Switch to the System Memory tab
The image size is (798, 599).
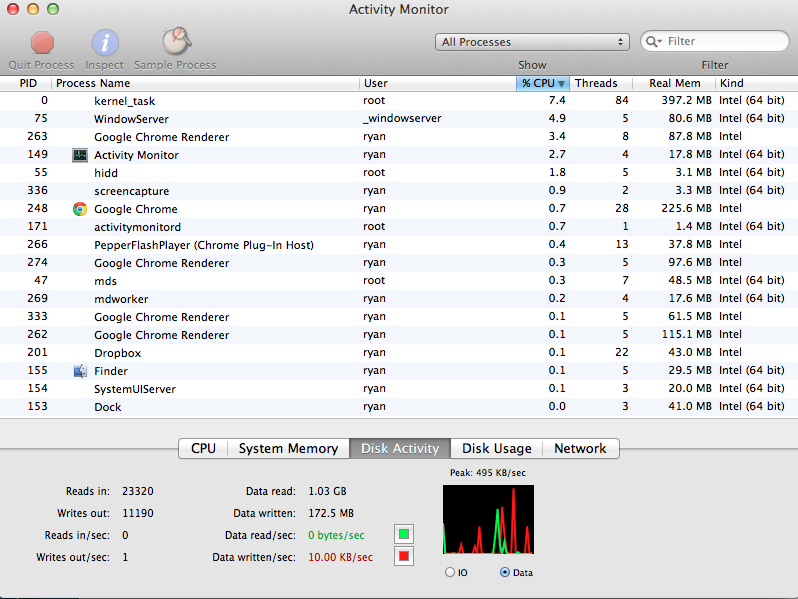288,448
